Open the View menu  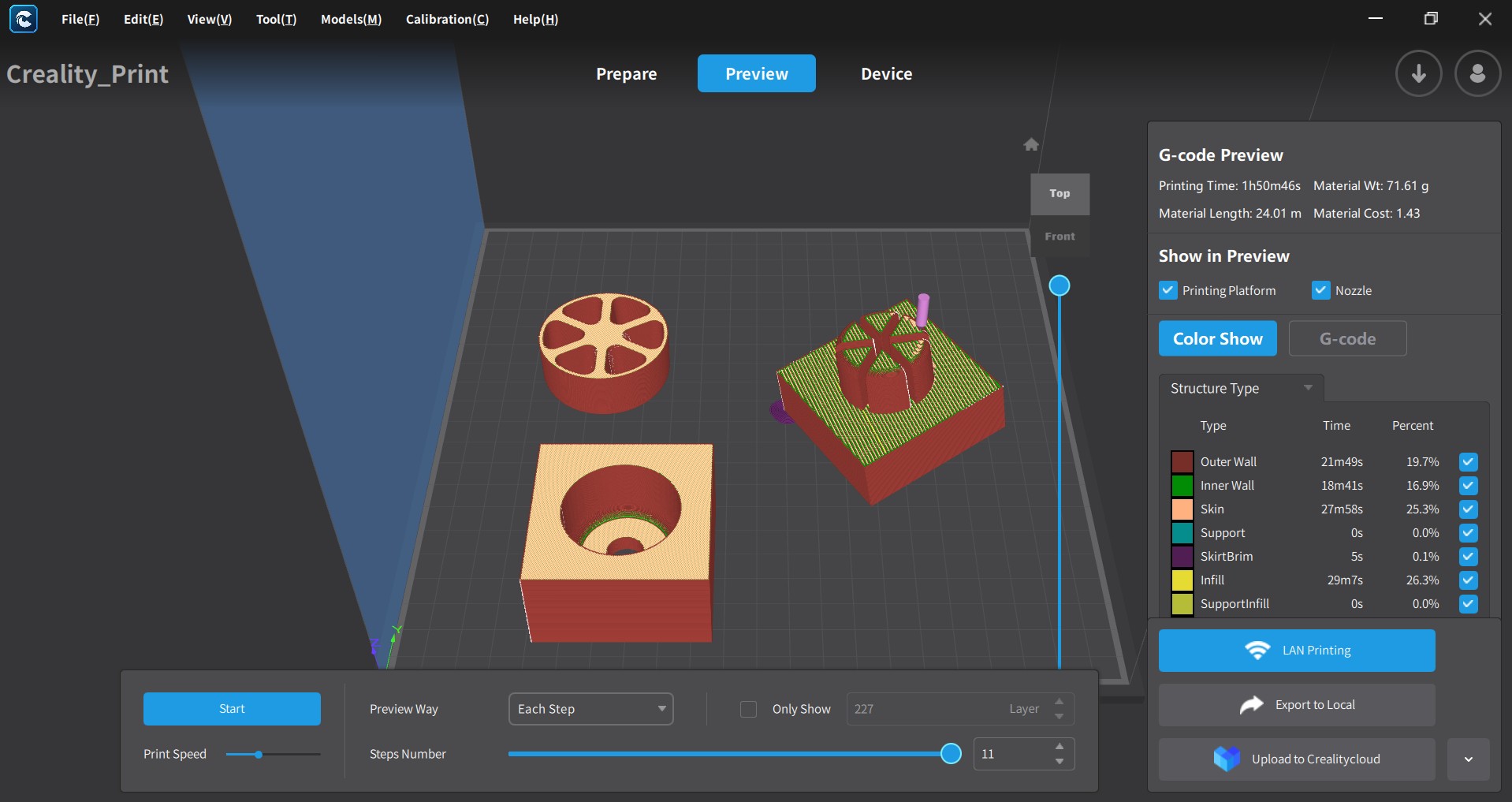pyautogui.click(x=210, y=19)
